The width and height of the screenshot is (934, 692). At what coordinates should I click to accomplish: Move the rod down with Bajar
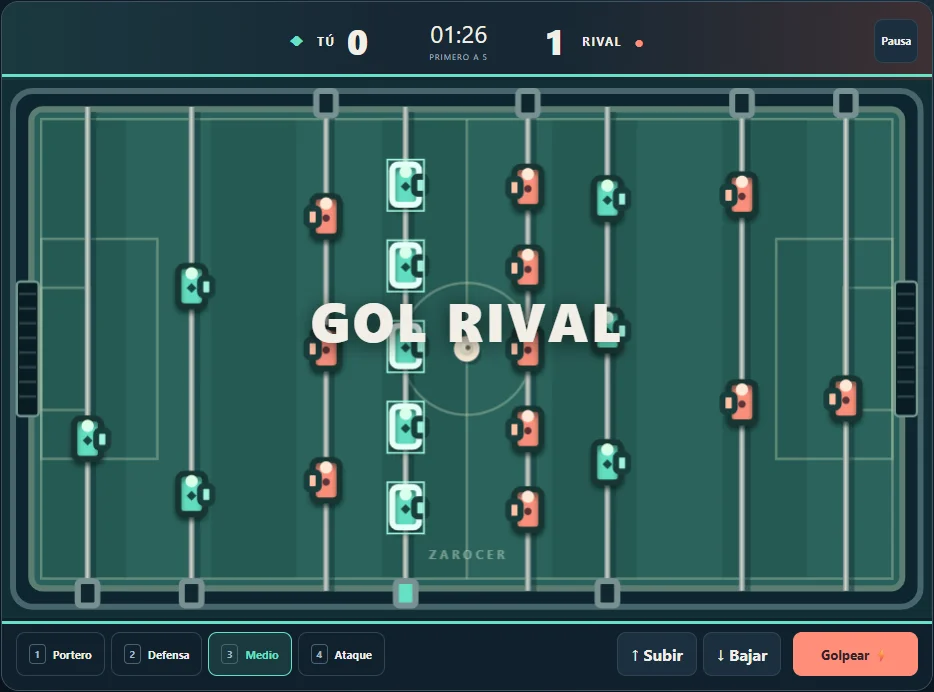[x=742, y=654]
